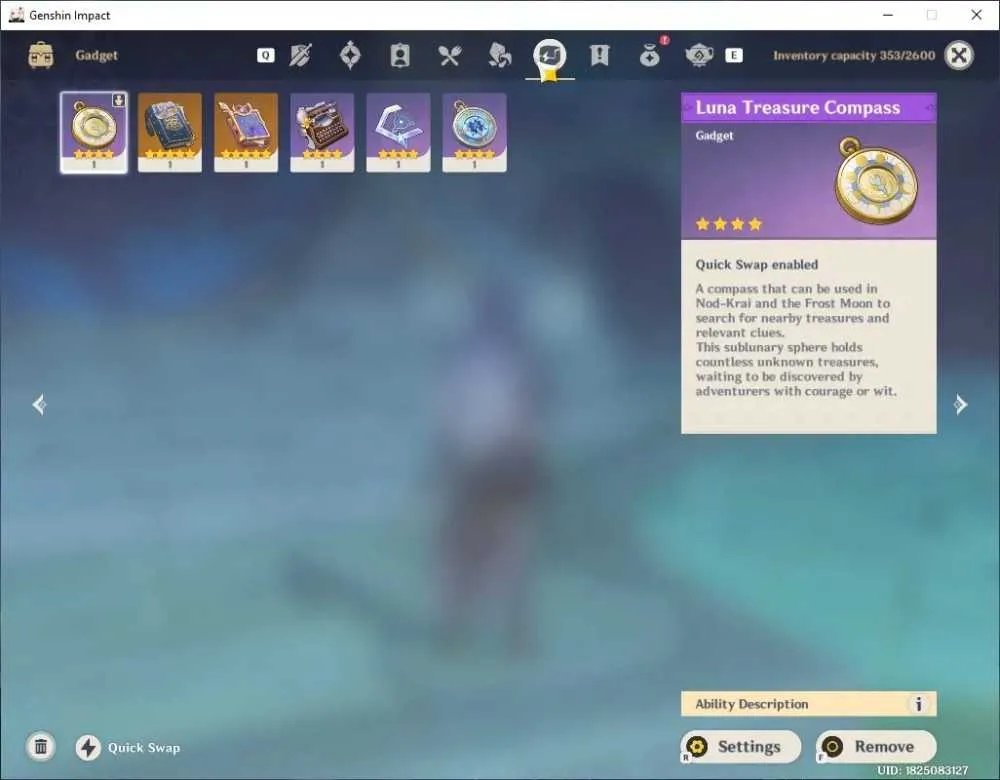
Task: Toggle Quick Swap mode
Action: pyautogui.click(x=128, y=747)
